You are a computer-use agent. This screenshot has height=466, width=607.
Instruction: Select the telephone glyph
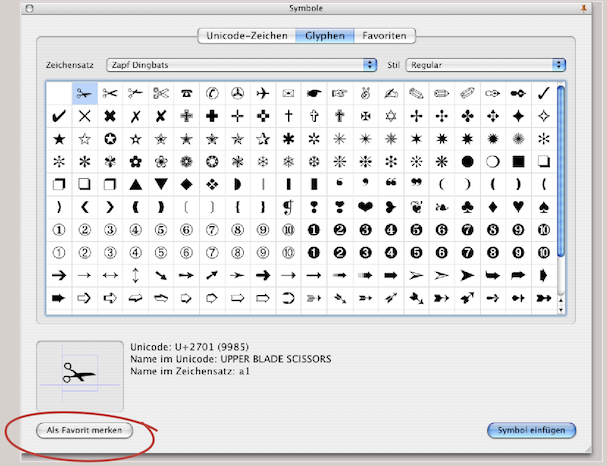pos(186,93)
